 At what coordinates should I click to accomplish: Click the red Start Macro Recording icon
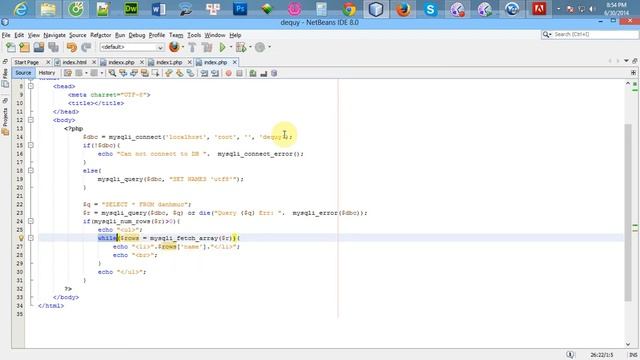229,73
